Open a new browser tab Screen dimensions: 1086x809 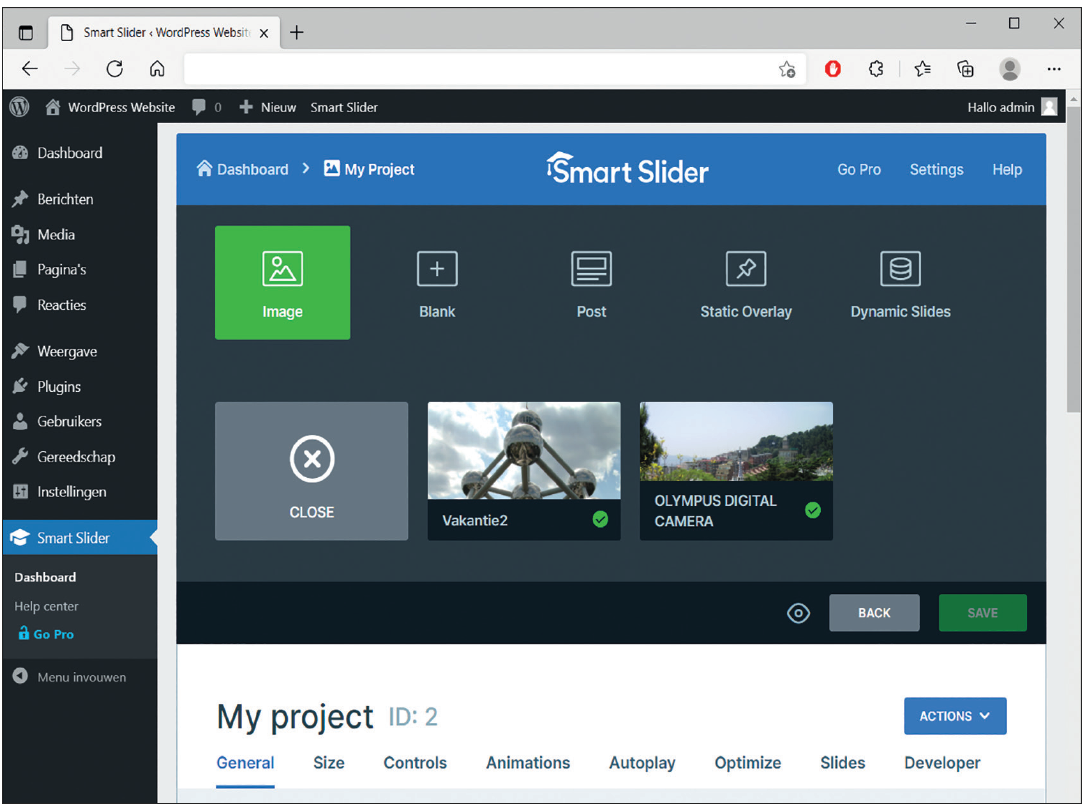(x=297, y=33)
